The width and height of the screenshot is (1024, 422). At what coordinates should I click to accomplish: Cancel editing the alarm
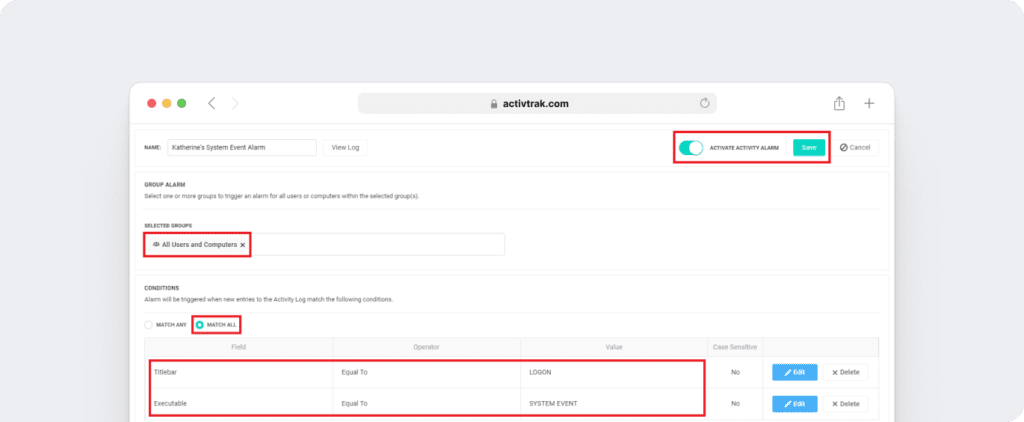[x=855, y=148]
